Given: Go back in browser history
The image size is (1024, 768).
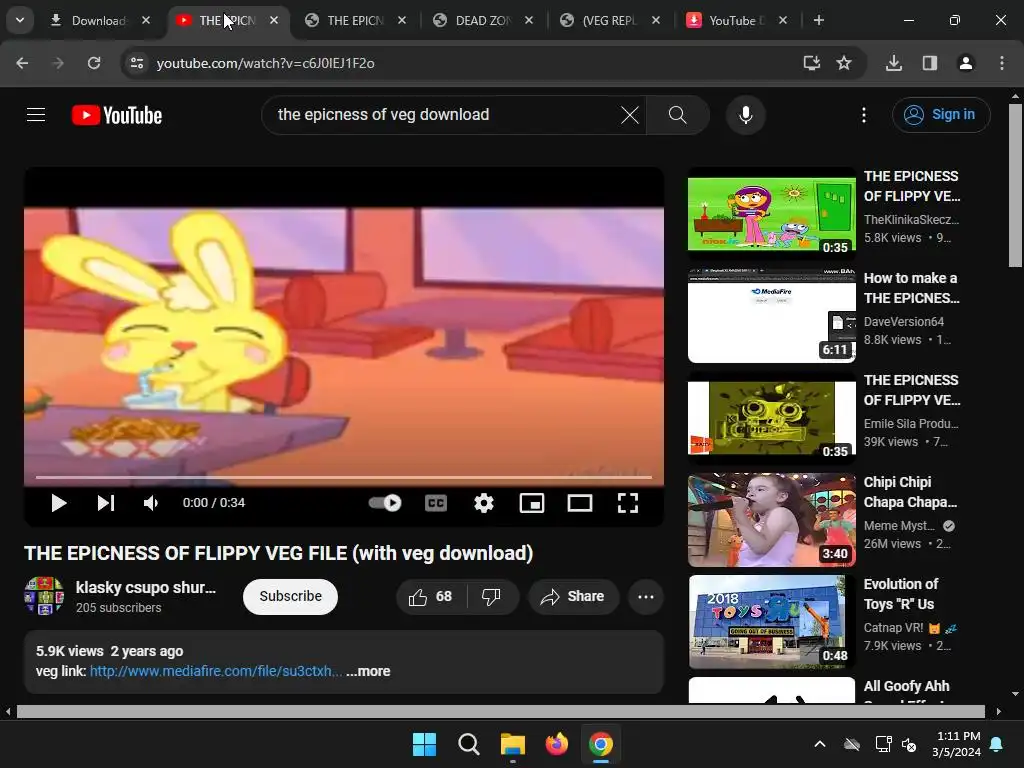Looking at the screenshot, I should pos(22,63).
